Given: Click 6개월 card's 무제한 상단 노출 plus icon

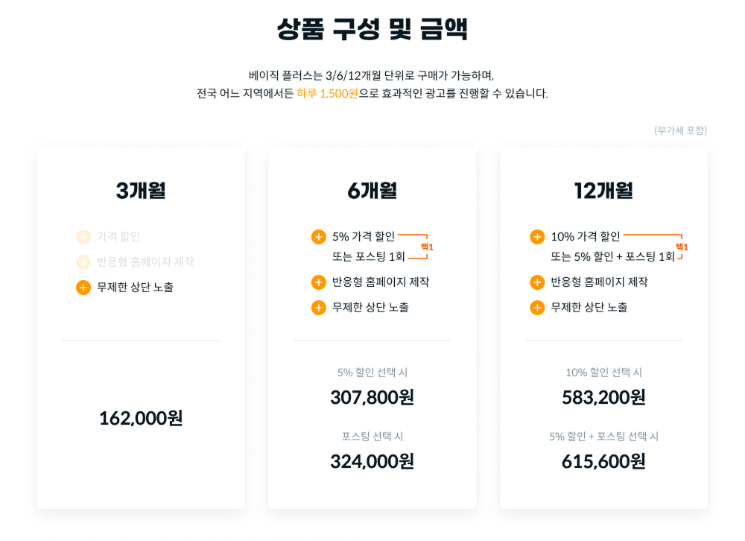Looking at the screenshot, I should tap(318, 307).
